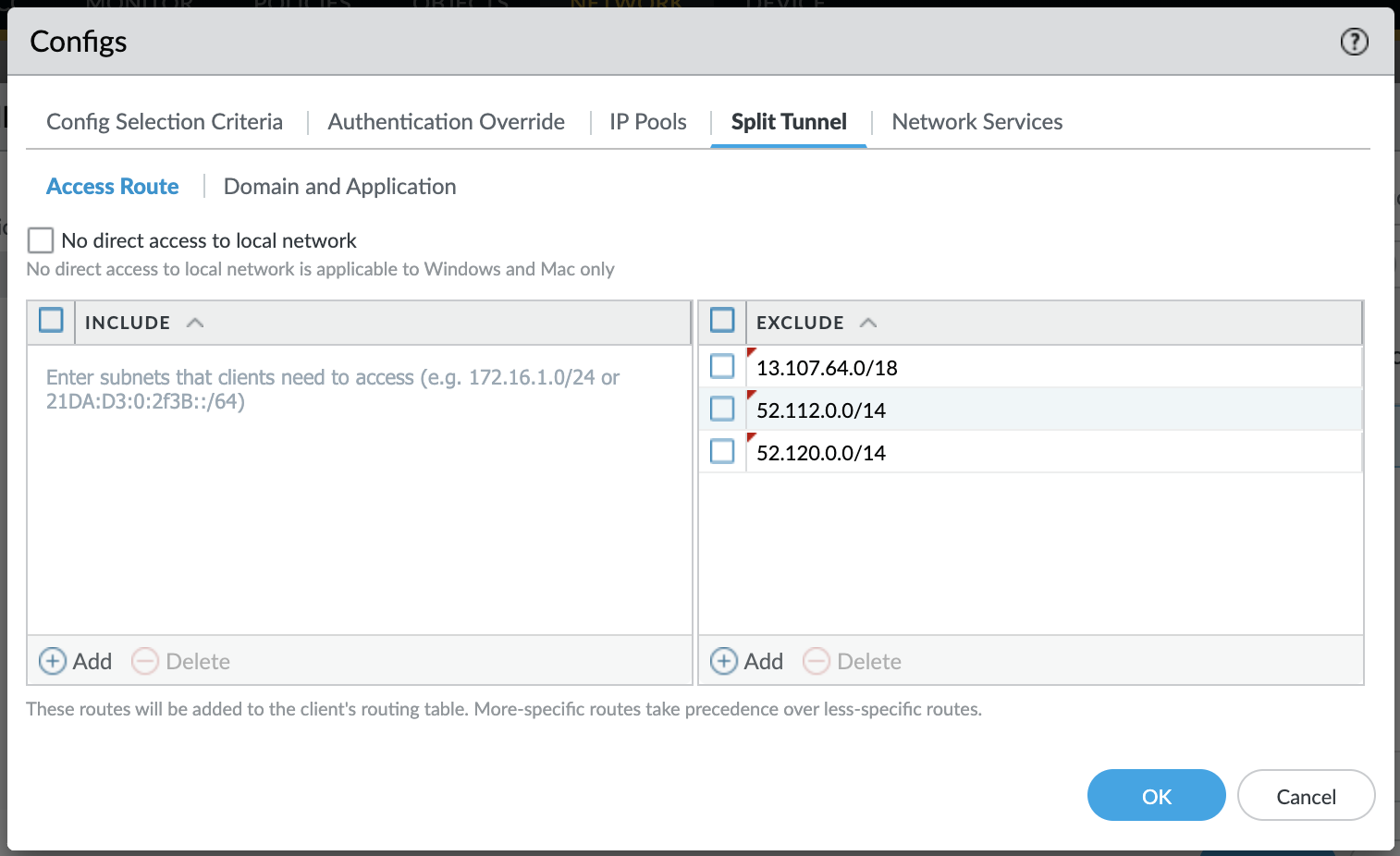Mark the checkbox for 52.120.0.0/14

pos(722,451)
